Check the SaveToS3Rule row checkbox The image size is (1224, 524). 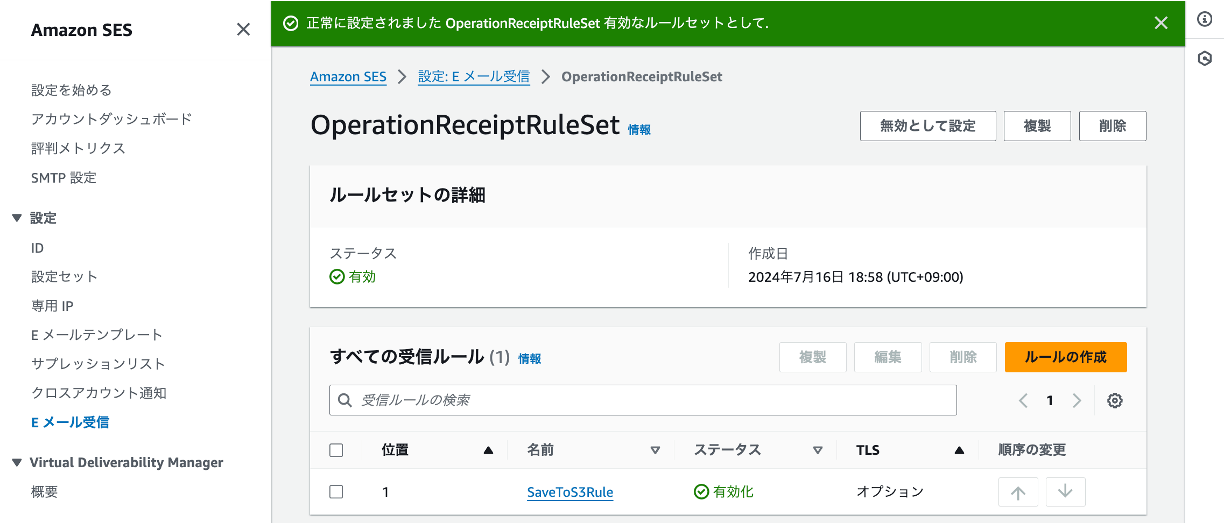pyautogui.click(x=336, y=492)
